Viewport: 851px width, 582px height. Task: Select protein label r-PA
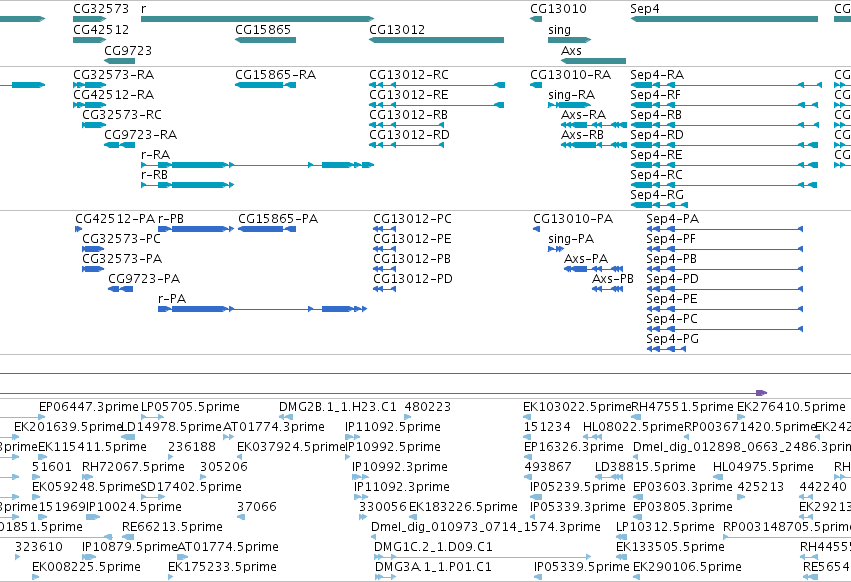(172, 299)
